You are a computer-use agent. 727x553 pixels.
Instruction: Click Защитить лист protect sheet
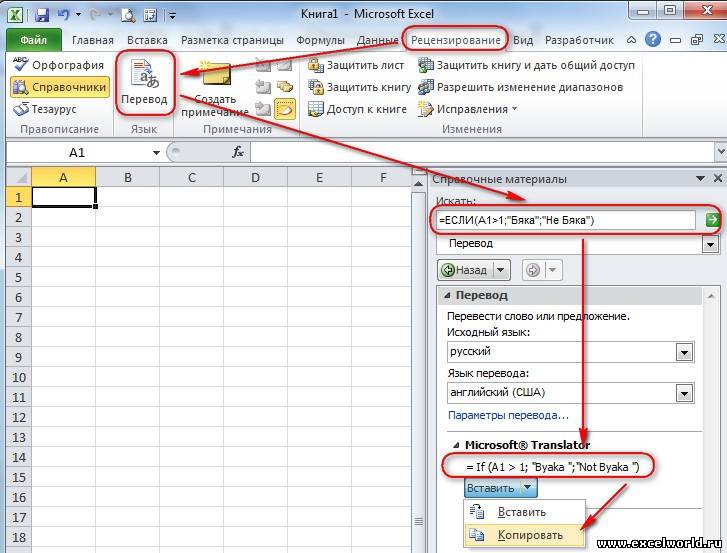[356, 65]
